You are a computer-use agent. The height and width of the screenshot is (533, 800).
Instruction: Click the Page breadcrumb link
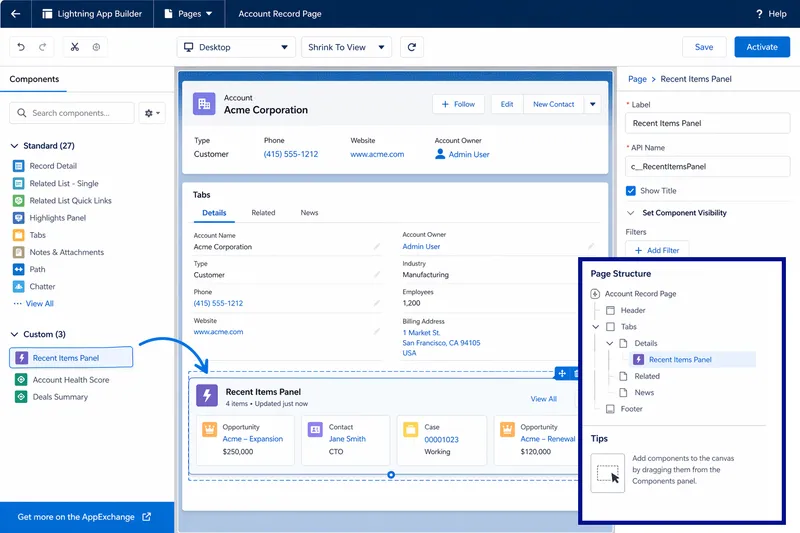[637, 79]
